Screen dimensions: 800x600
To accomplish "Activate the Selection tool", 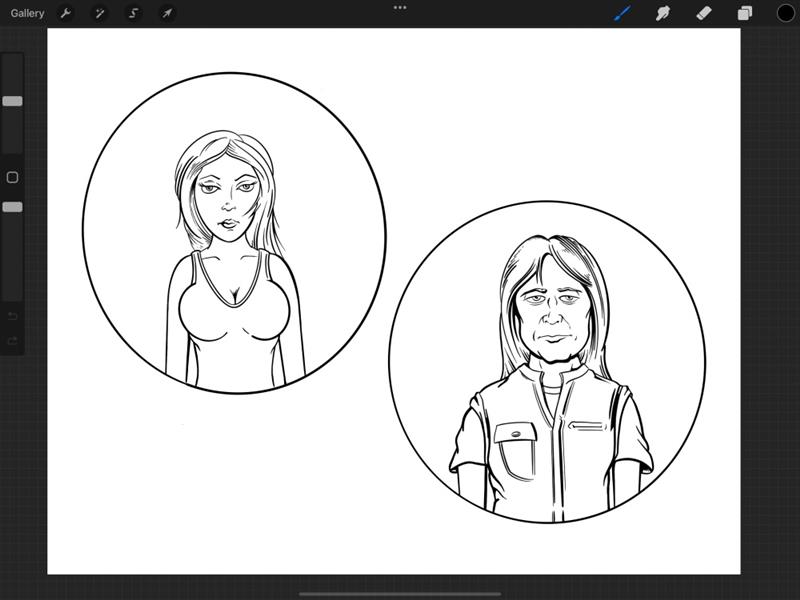I will pyautogui.click(x=134, y=13).
